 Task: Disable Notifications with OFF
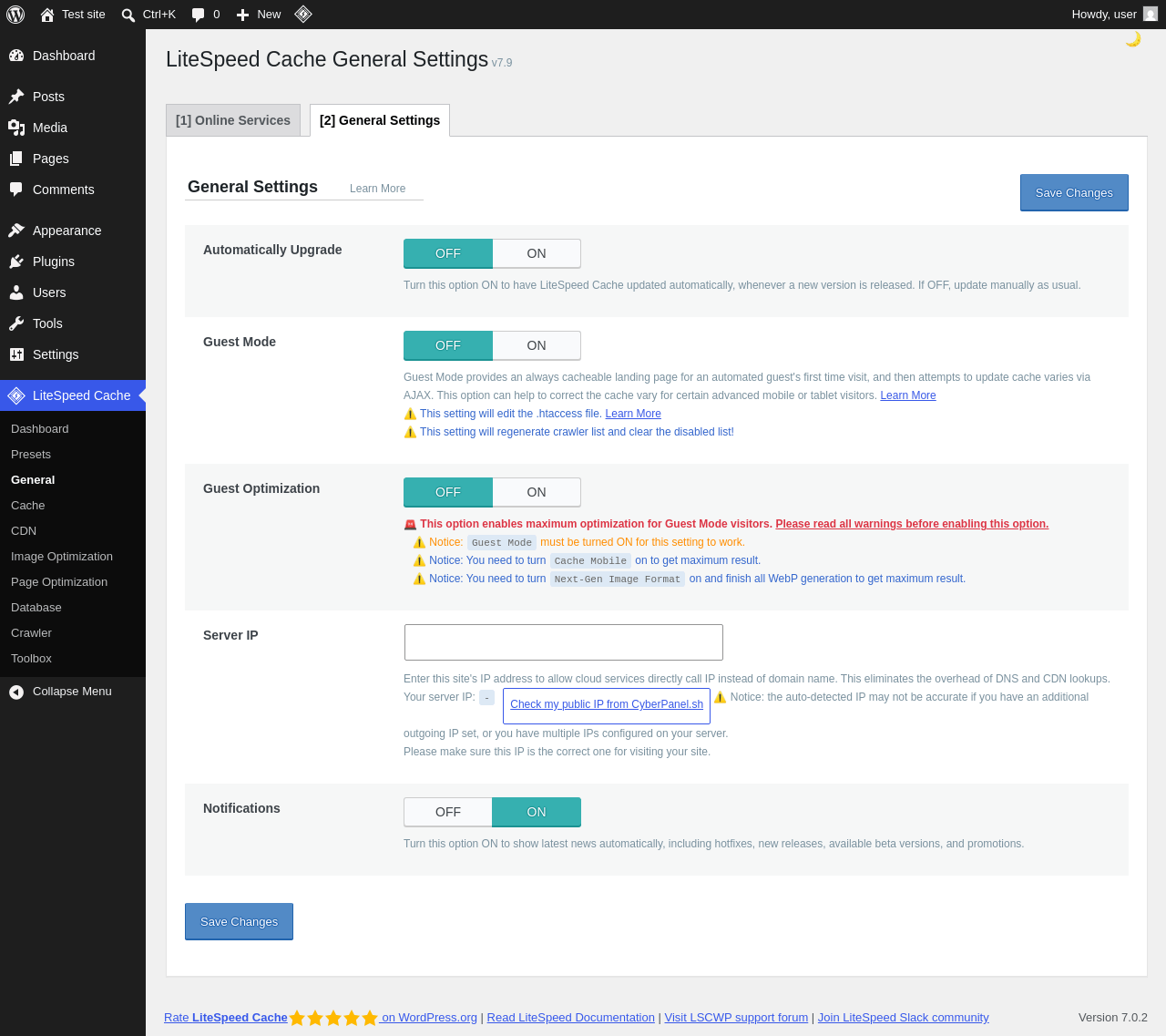click(x=448, y=812)
